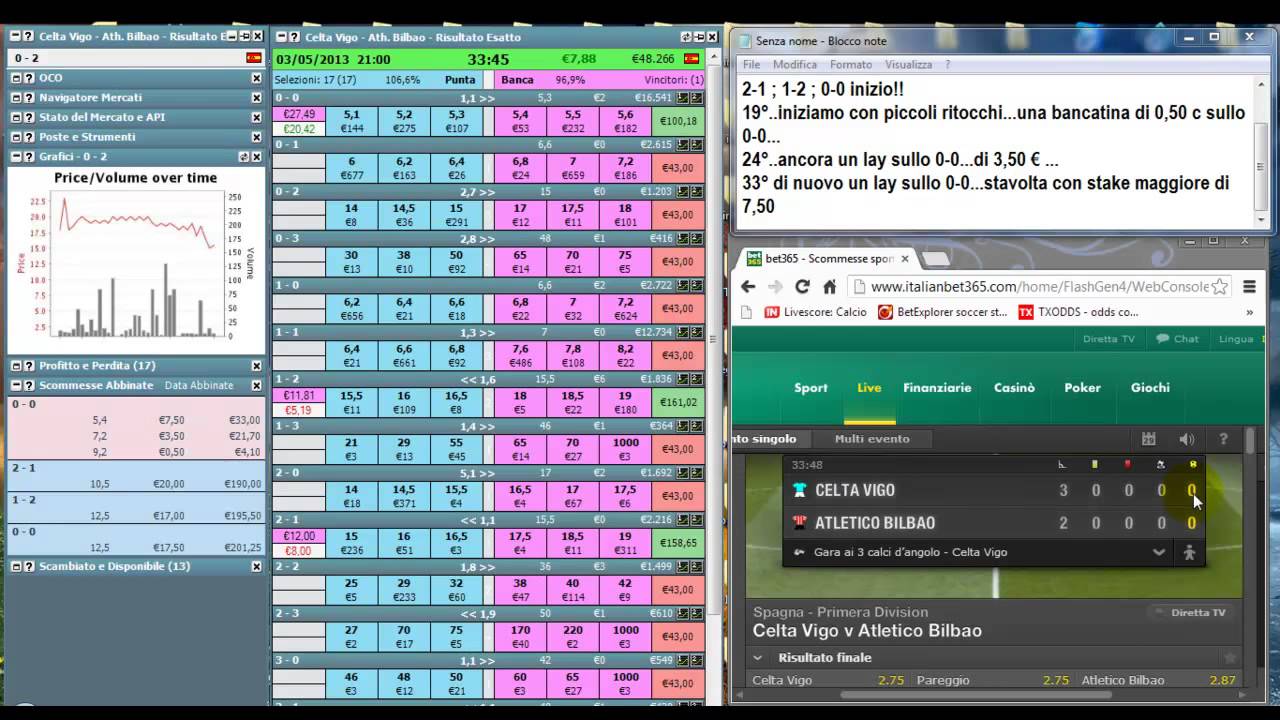The height and width of the screenshot is (720, 1280).
Task: Collapse the Risultato finale section
Action: pyautogui.click(x=757, y=658)
